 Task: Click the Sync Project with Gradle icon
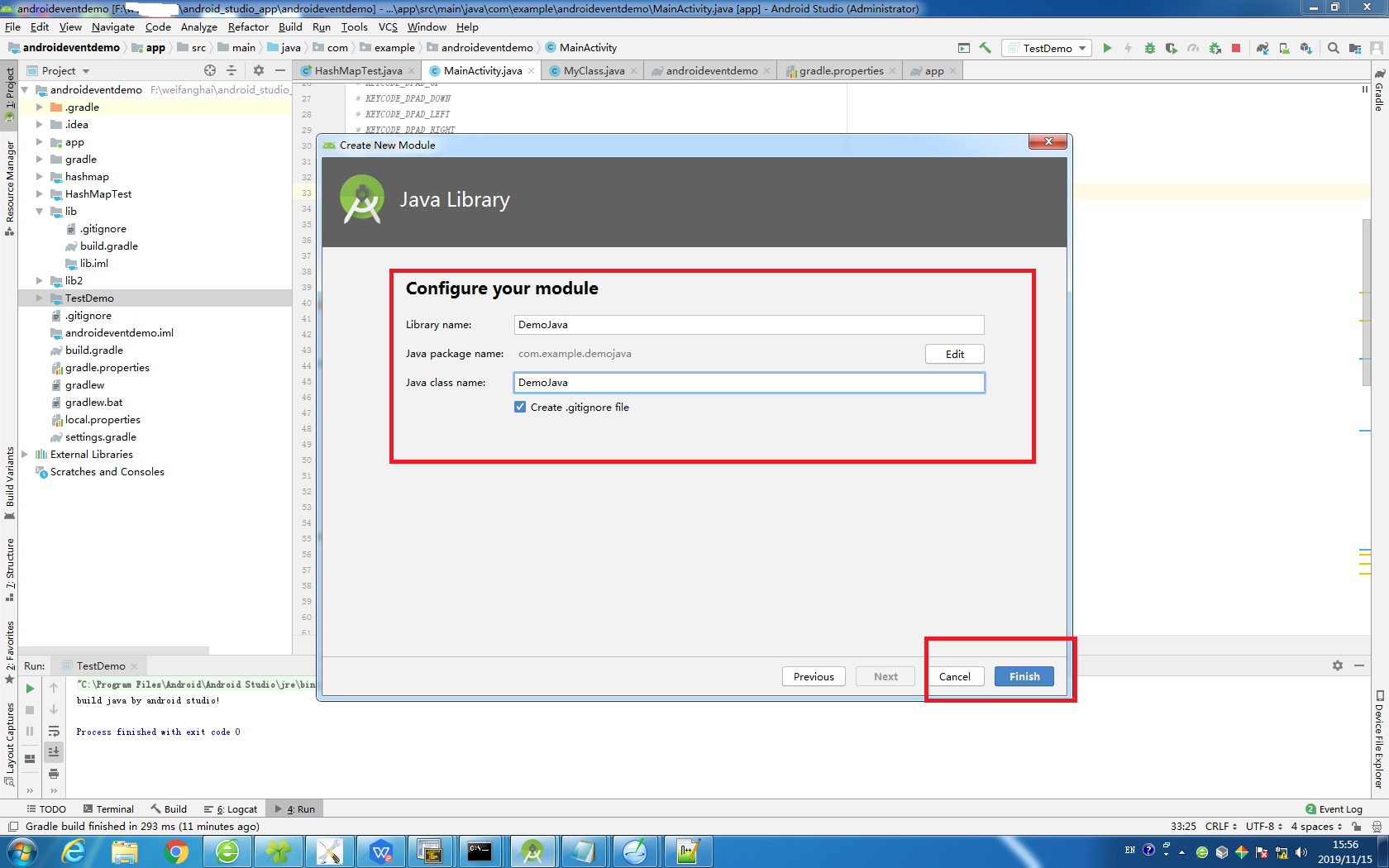click(1263, 48)
